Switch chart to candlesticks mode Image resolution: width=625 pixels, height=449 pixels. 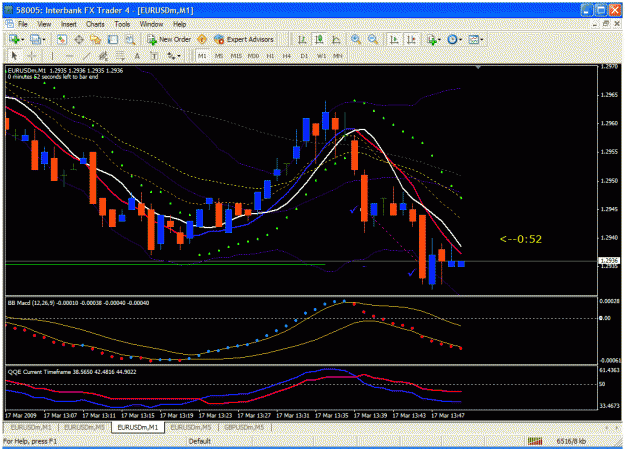click(x=319, y=39)
